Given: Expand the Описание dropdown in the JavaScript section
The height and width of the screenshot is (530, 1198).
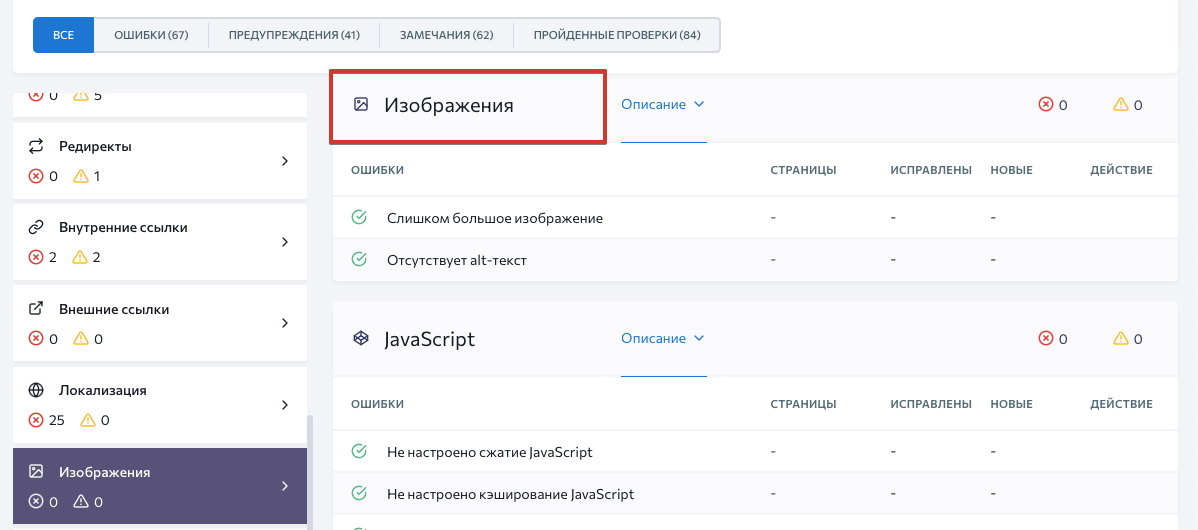Looking at the screenshot, I should (x=663, y=339).
